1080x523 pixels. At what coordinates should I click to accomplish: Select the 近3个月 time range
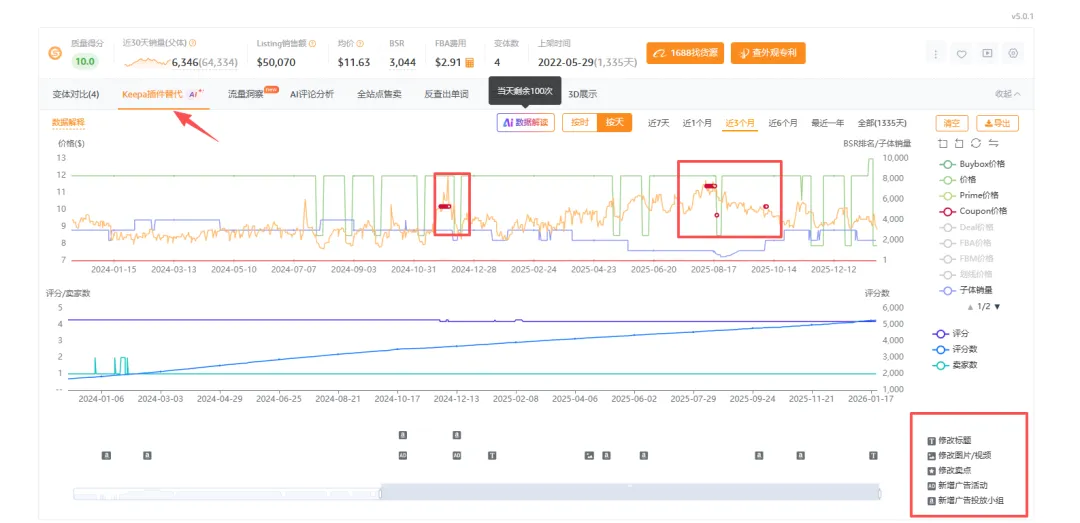[739, 123]
